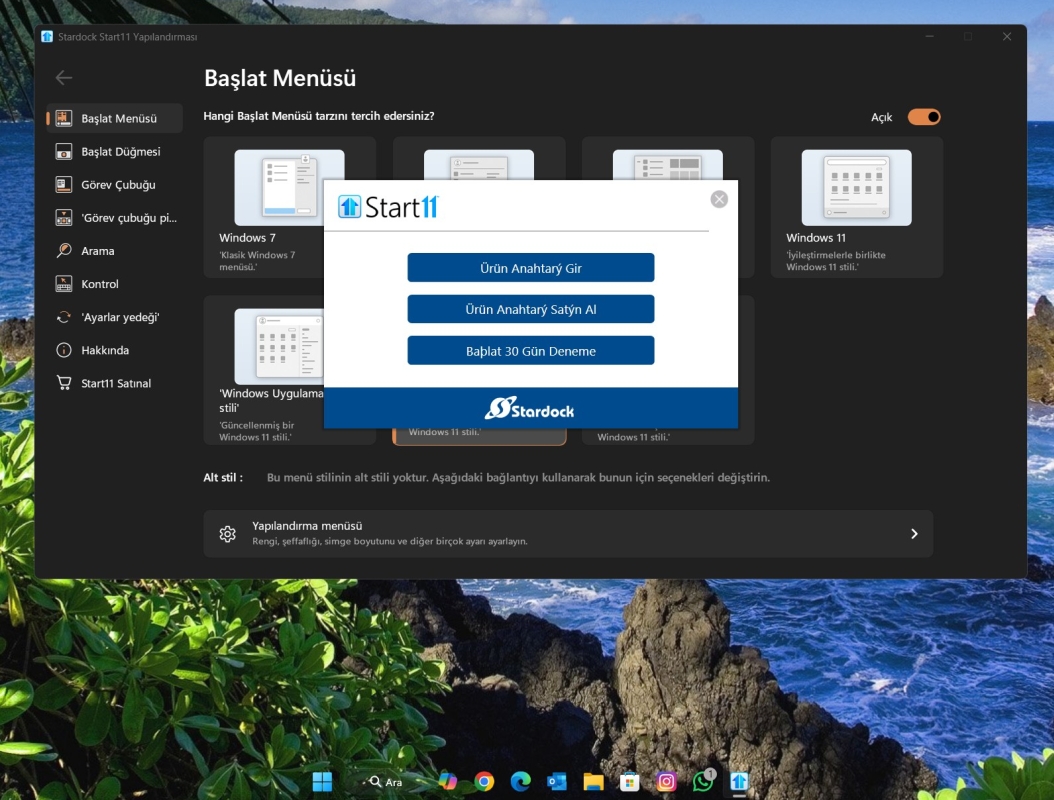The image size is (1054, 800).
Task: Click the Ürün Anahtarý Satýn Al button
Action: click(x=530, y=309)
